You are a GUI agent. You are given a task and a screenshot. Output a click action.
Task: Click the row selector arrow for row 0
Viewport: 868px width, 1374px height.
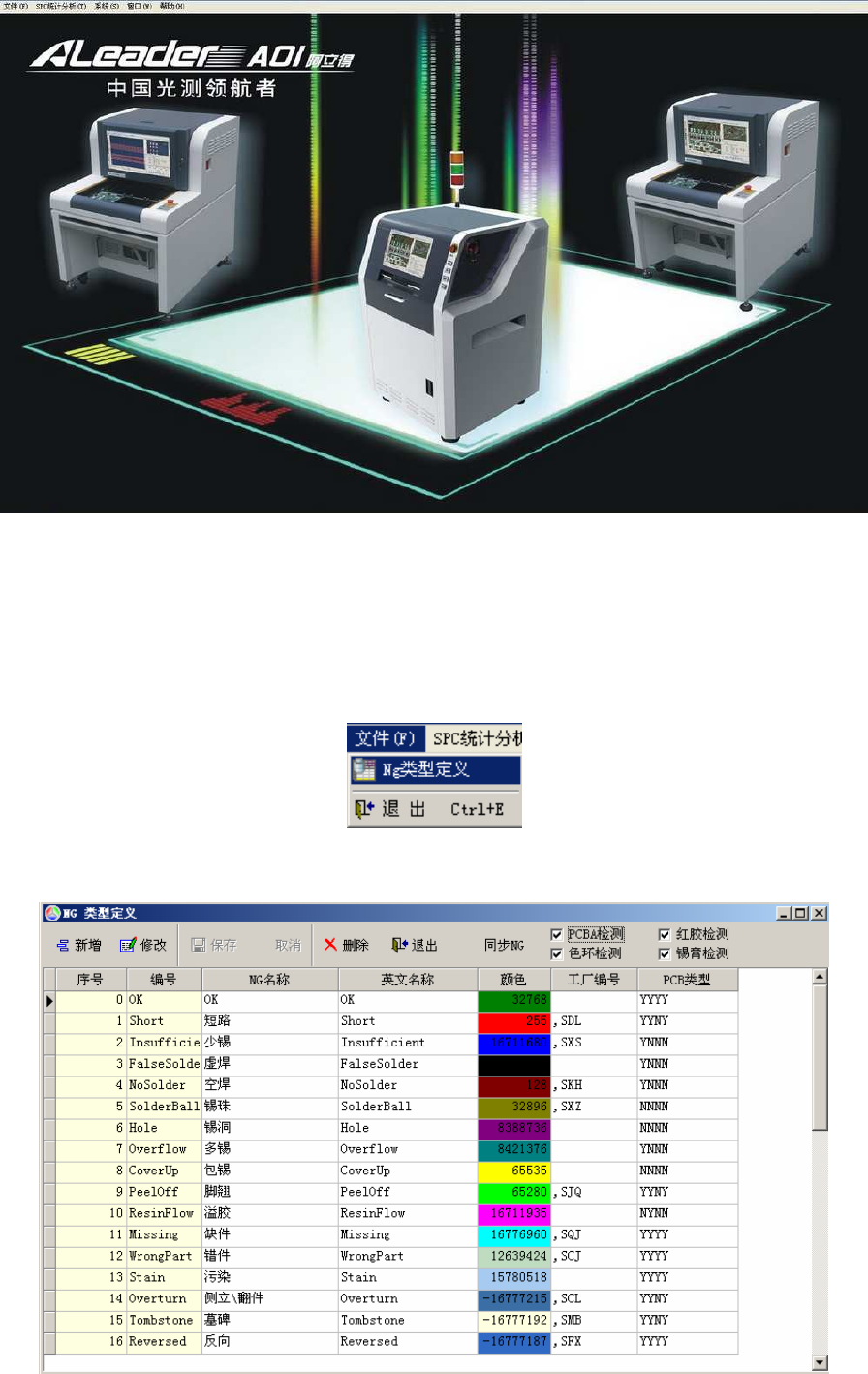(49, 1000)
